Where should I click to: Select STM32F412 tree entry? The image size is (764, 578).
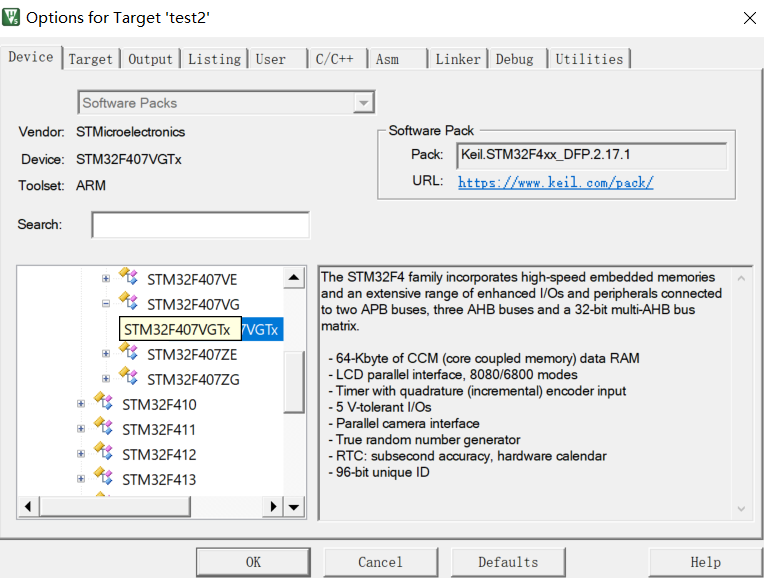[x=159, y=455]
